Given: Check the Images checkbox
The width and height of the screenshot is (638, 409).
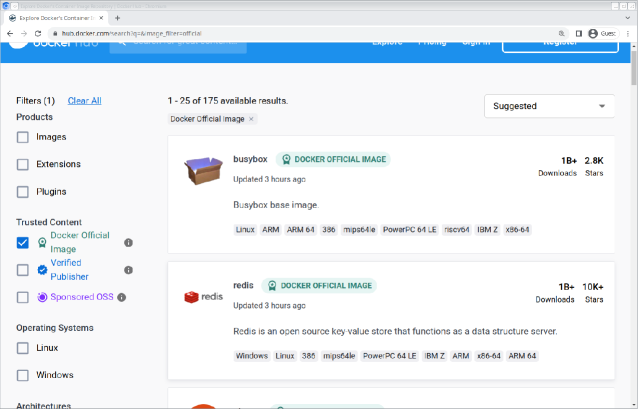Looking at the screenshot, I should point(23,137).
